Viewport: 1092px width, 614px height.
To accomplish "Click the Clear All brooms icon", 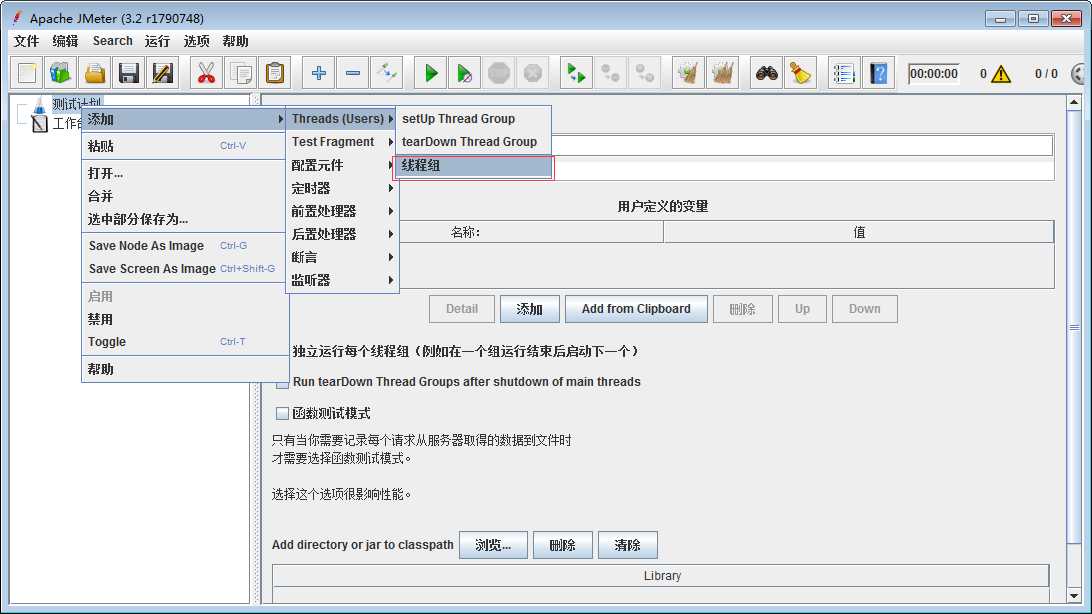I will 722,73.
